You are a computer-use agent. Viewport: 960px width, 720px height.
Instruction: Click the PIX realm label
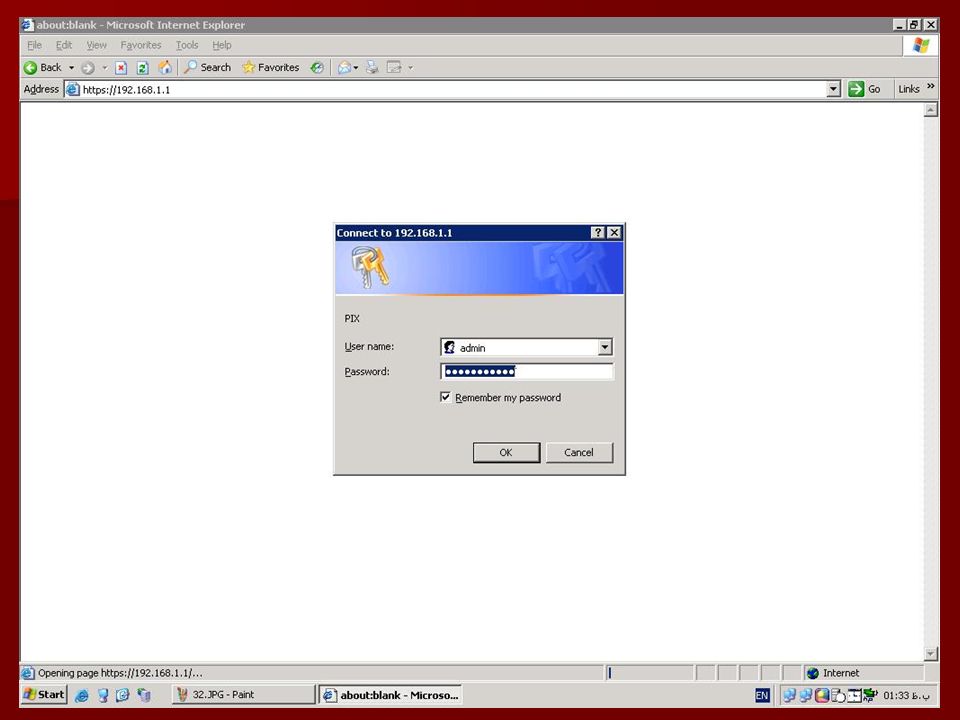click(x=352, y=318)
